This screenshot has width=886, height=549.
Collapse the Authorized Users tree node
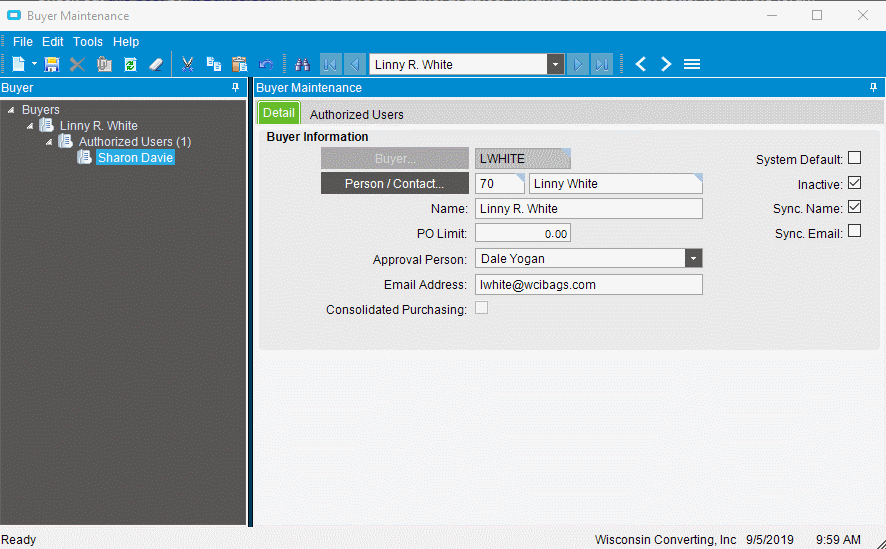[x=49, y=142]
